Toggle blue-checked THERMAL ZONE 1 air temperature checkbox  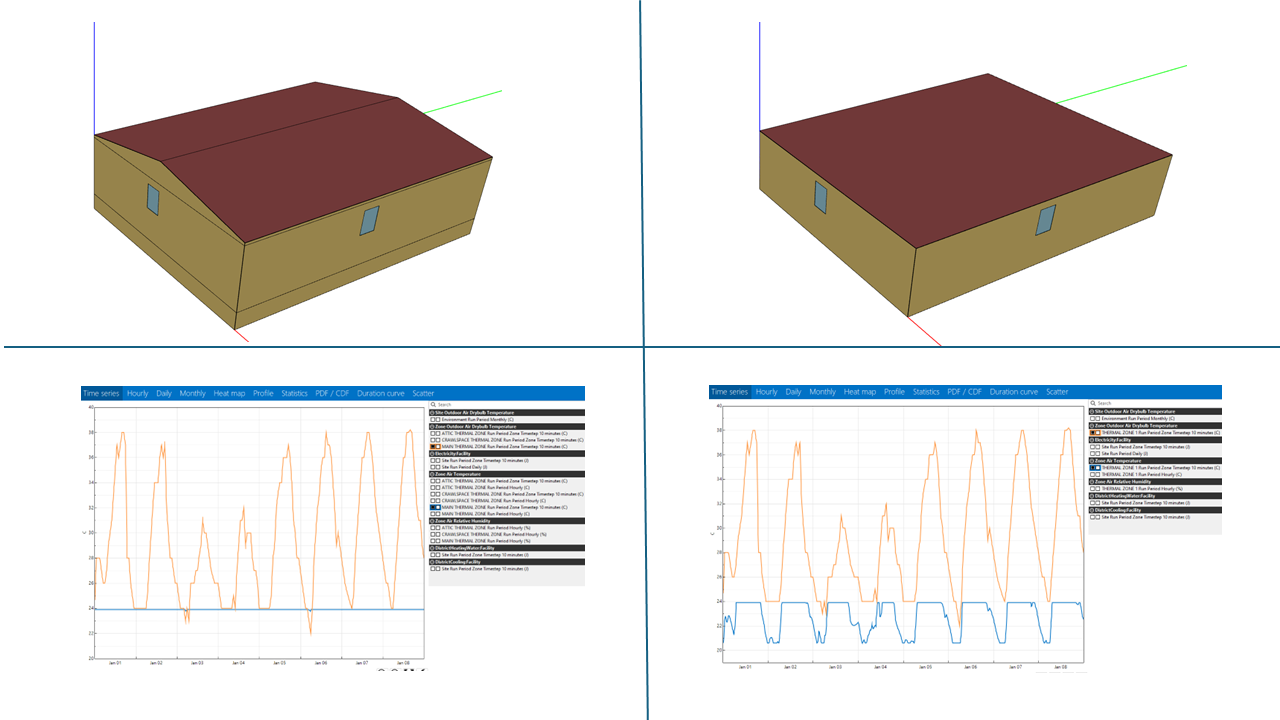coord(1093,468)
